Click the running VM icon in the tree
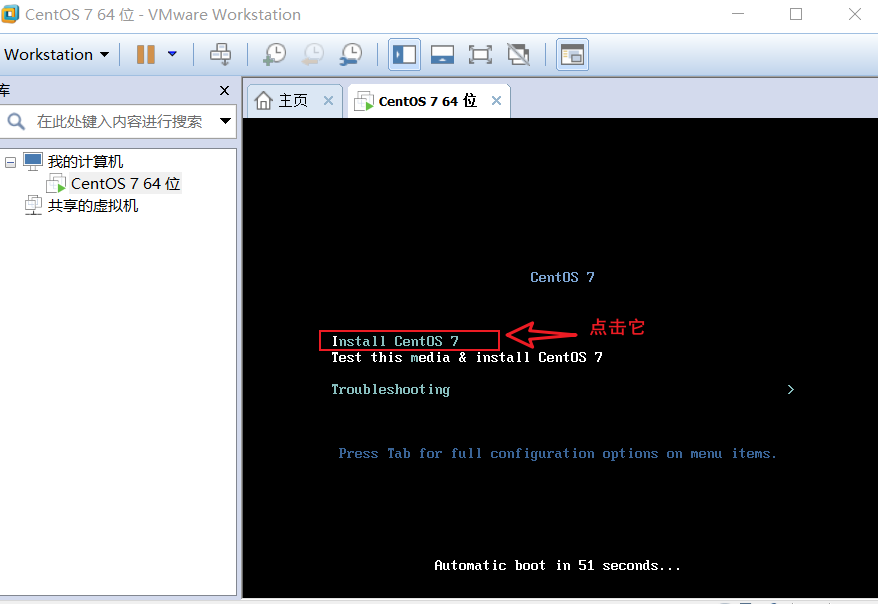This screenshot has width=878, height=604. pos(56,183)
